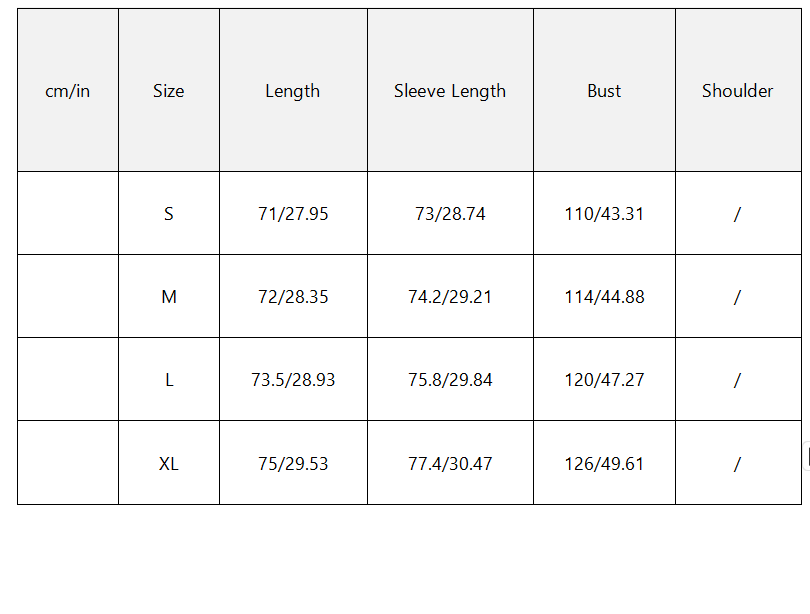Viewport: 810px width, 614px height.
Task: Select the 126/49.61 bust cell
Action: (604, 464)
